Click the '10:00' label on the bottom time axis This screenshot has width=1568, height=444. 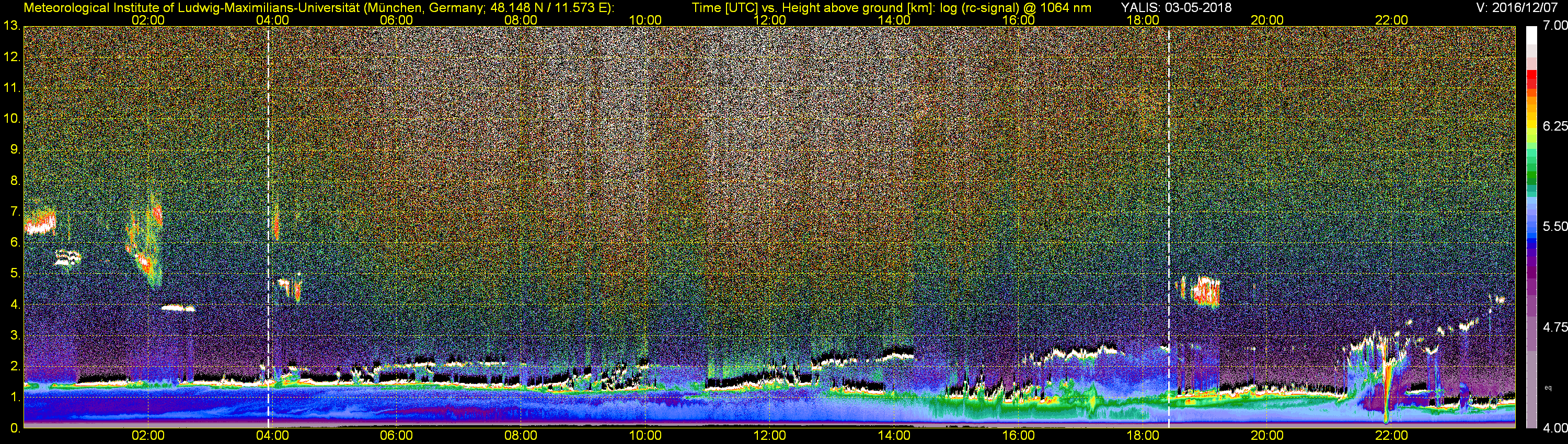pos(645,436)
